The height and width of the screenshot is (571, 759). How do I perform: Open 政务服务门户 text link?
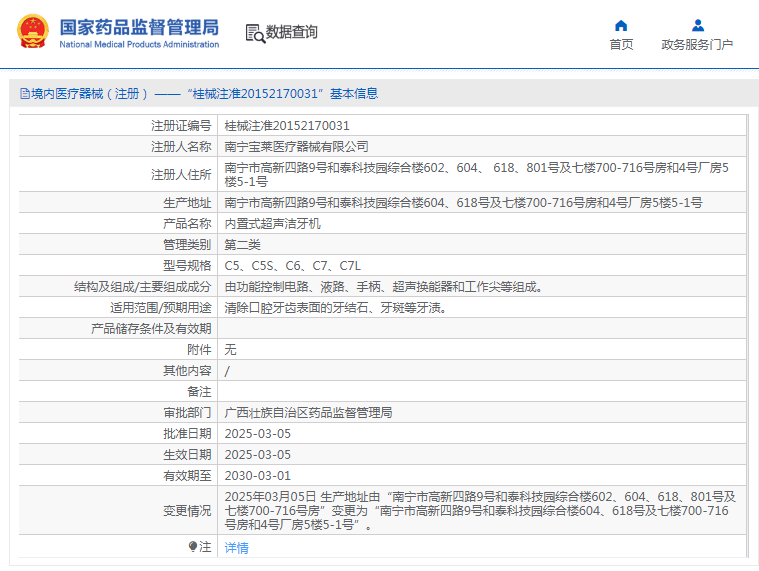(x=697, y=45)
